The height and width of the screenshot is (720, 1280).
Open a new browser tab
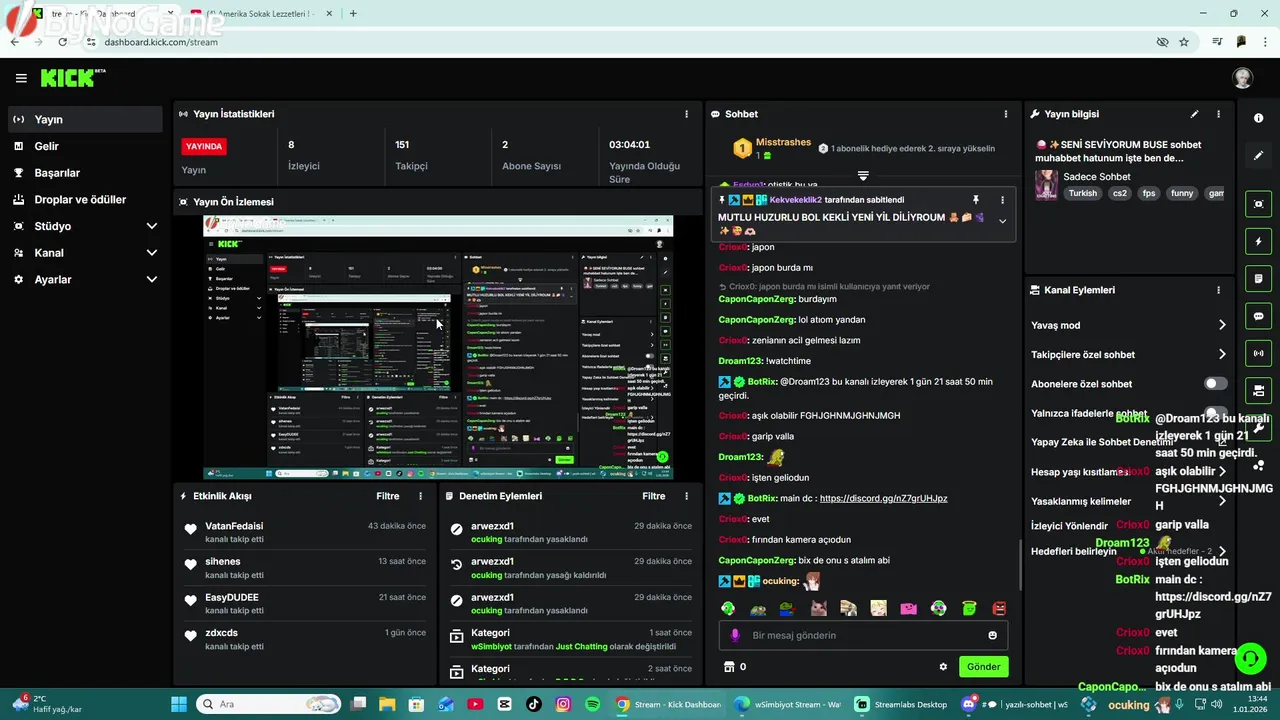353,14
